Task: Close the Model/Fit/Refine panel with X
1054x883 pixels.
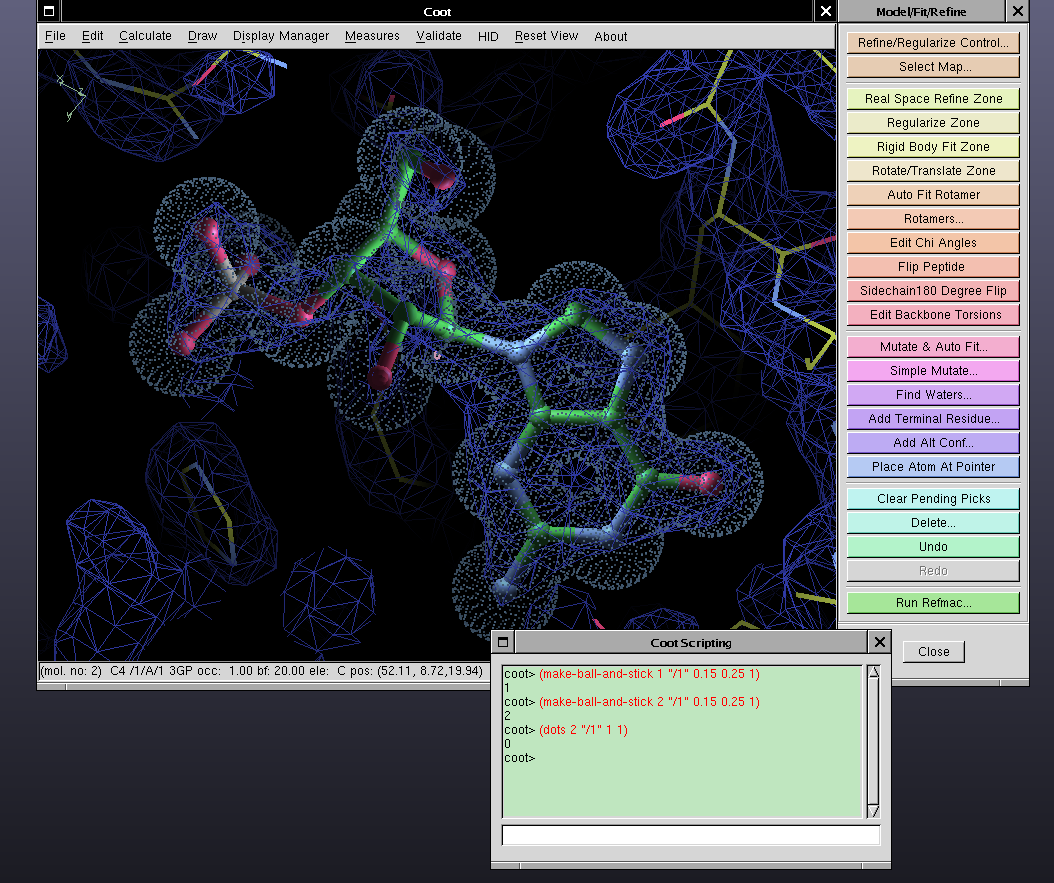Action: pos(1017,12)
